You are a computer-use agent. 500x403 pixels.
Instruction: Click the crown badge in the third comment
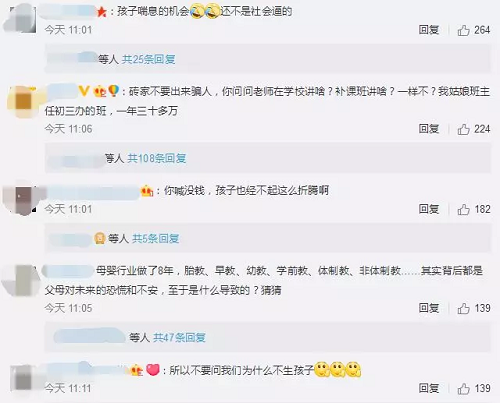(147, 191)
